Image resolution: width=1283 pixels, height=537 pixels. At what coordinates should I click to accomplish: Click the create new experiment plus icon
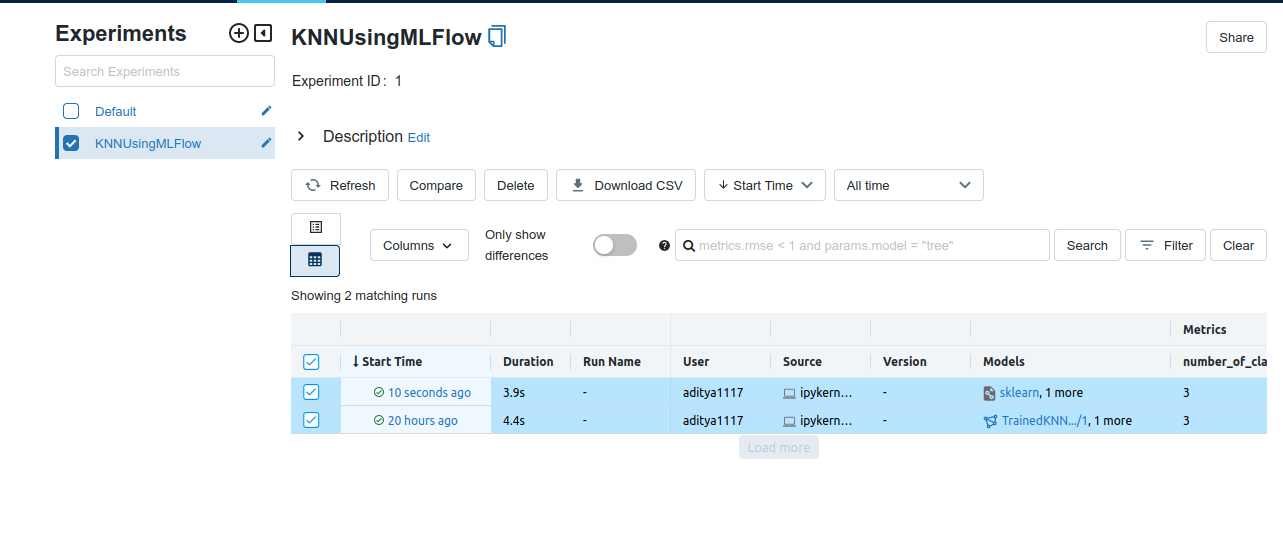click(x=239, y=34)
